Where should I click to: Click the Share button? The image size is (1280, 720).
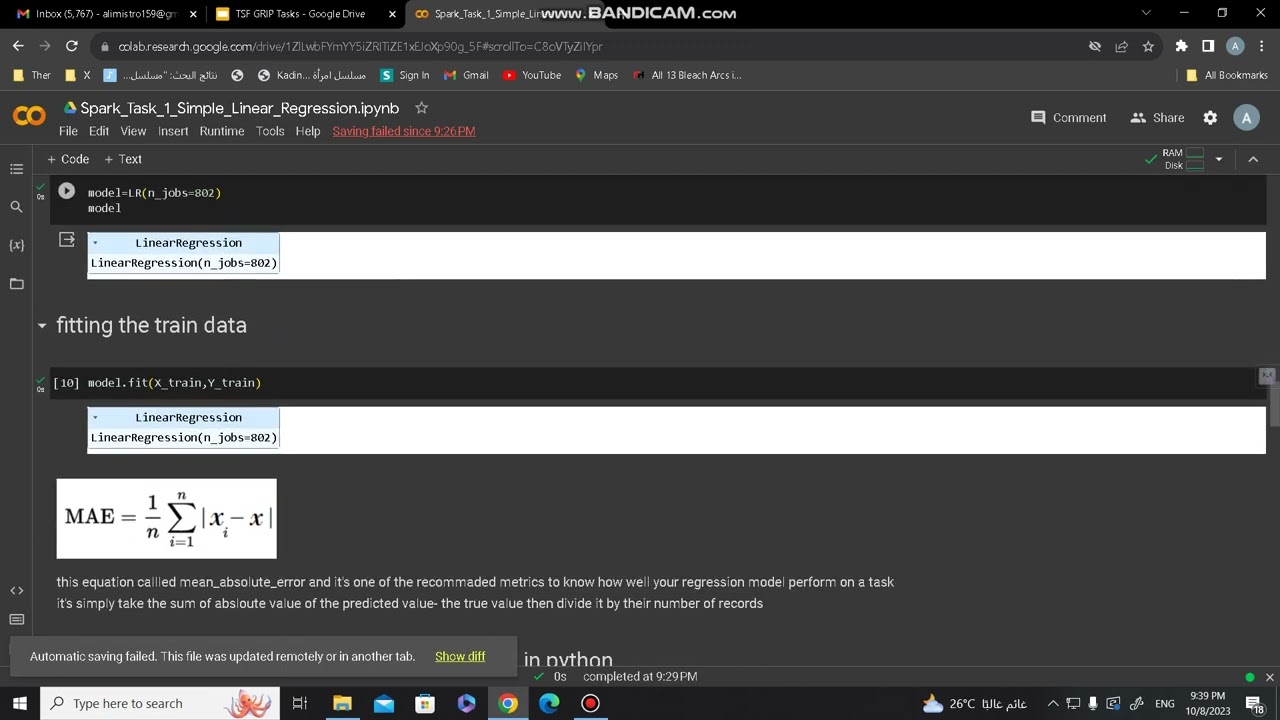coord(1157,118)
